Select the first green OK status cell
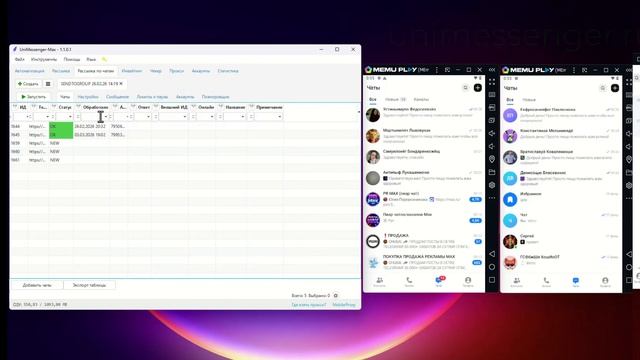Screen dimensions: 640x360 (x=61, y=126)
